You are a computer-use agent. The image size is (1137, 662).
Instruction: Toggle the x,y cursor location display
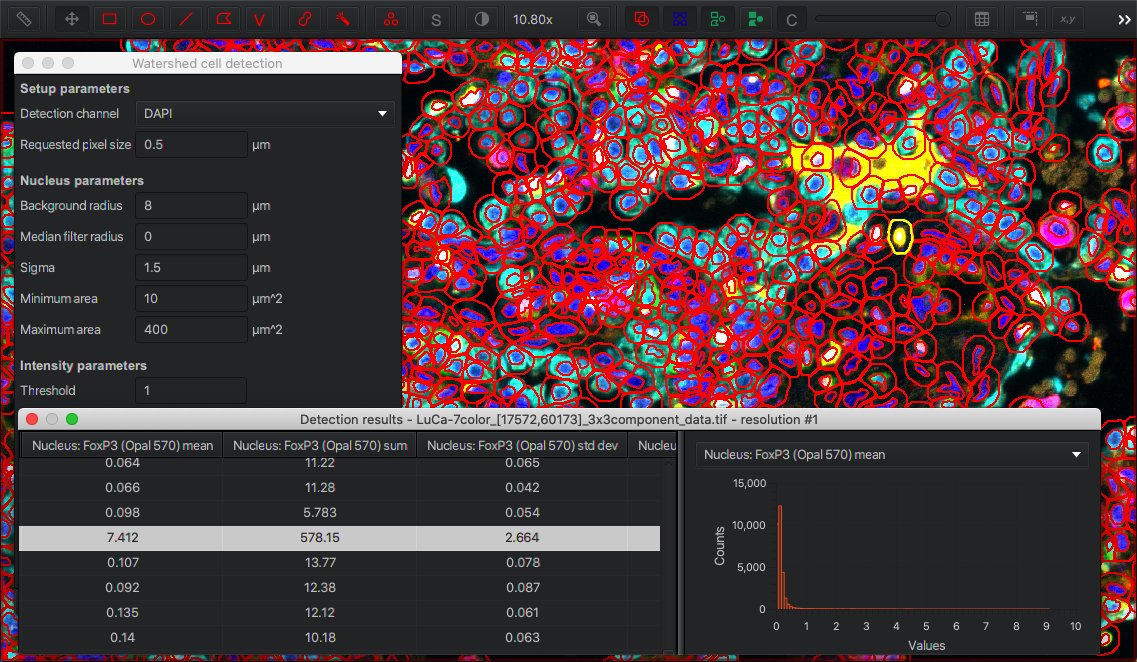pyautogui.click(x=1067, y=19)
